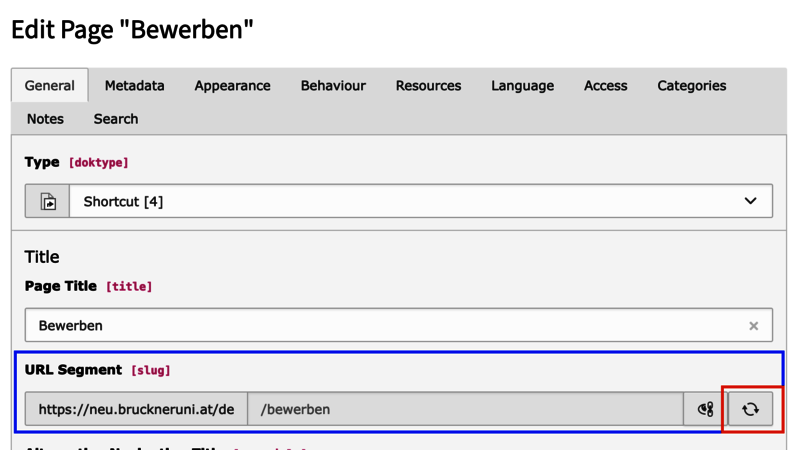Open the Search tab
This screenshot has height=450, width=800.
point(116,119)
